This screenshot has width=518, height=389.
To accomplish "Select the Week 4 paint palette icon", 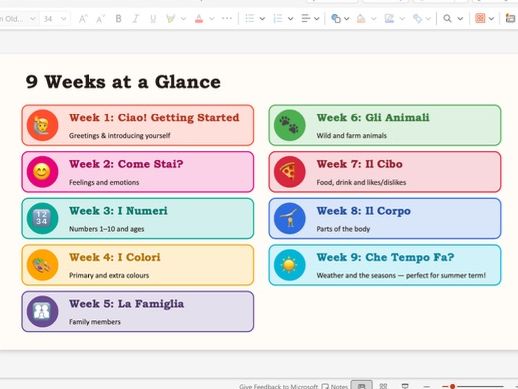I will [42, 265].
